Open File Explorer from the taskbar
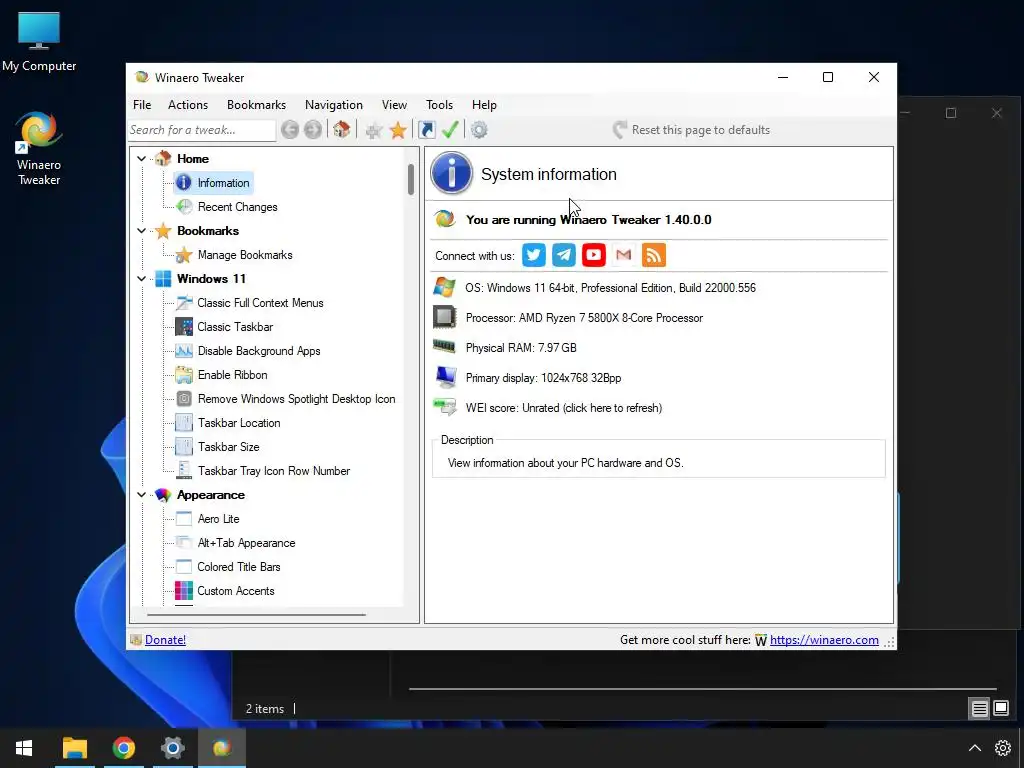Screen dimensions: 1024x768 (74, 747)
